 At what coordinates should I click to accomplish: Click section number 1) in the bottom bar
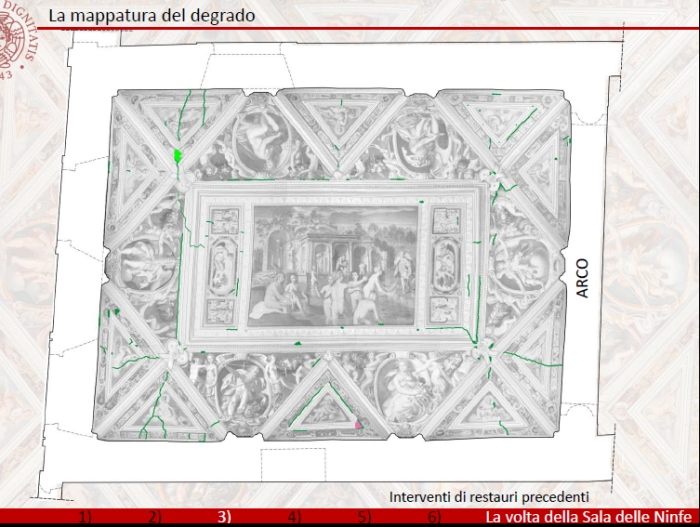click(85, 517)
